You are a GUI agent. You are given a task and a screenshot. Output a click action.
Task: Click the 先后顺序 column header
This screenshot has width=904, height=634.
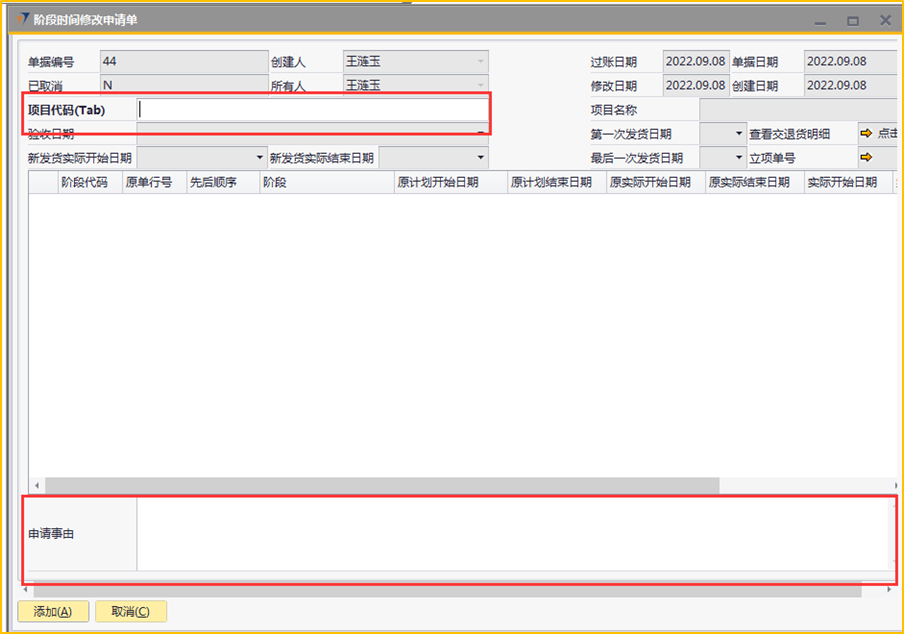coord(213,182)
